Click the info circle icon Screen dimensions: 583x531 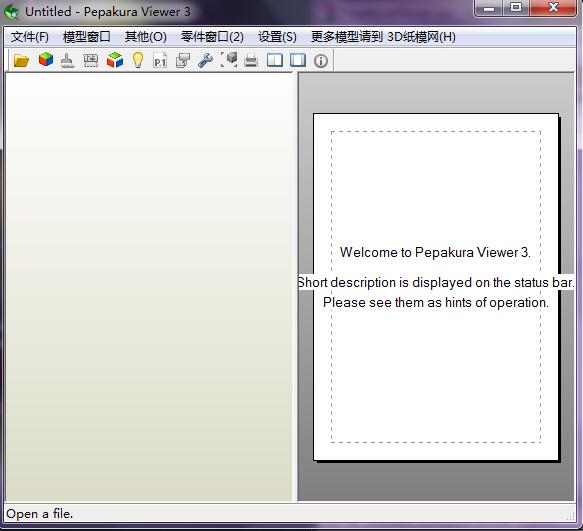pos(321,61)
